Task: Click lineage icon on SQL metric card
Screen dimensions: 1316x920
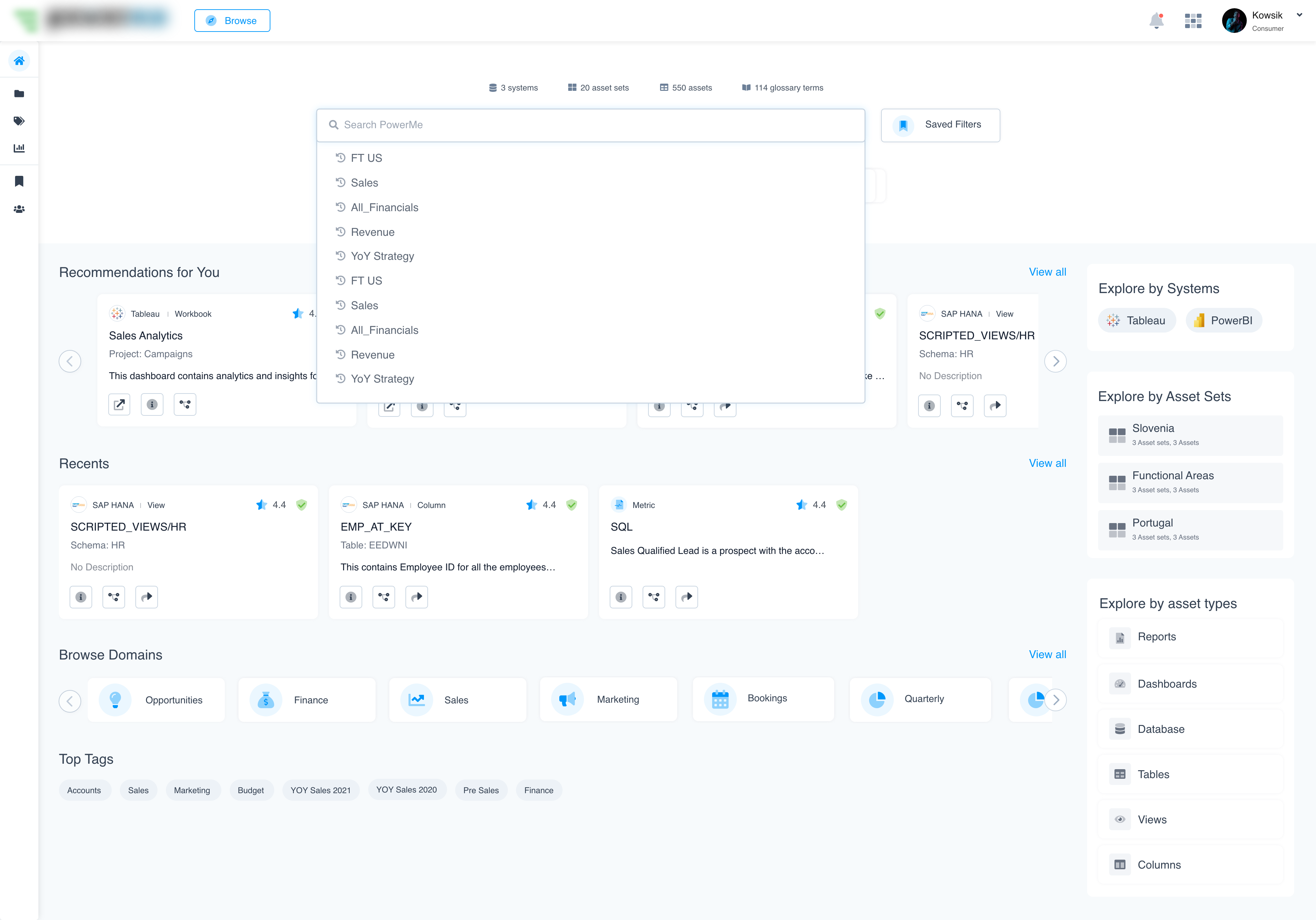Action: point(654,597)
